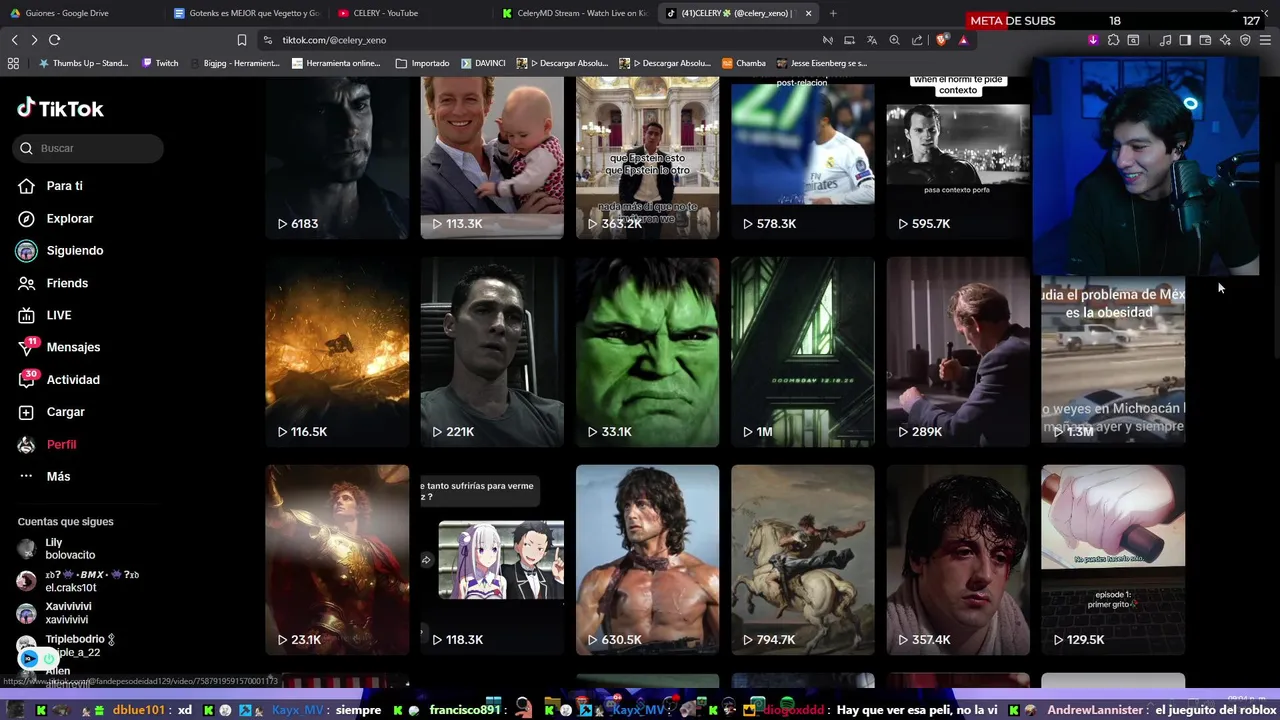Open the Rambo video with 630.5K views
1280x720 pixels.
point(647,560)
